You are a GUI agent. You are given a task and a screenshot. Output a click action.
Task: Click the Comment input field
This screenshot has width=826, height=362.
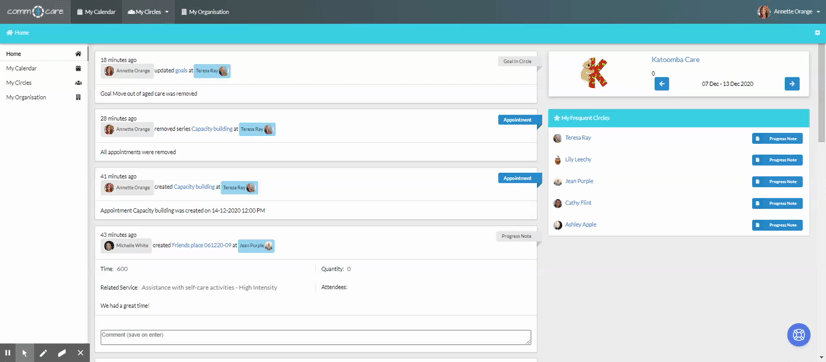[316, 337]
